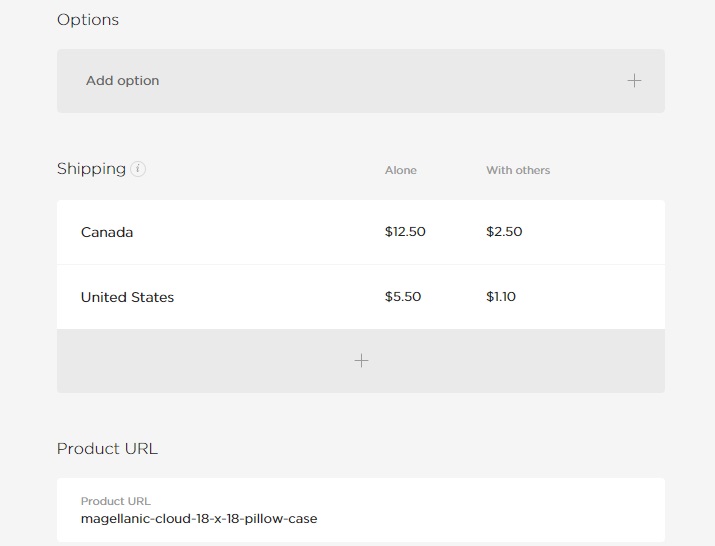Click the Add option text
The width and height of the screenshot is (715, 546).
tap(123, 81)
